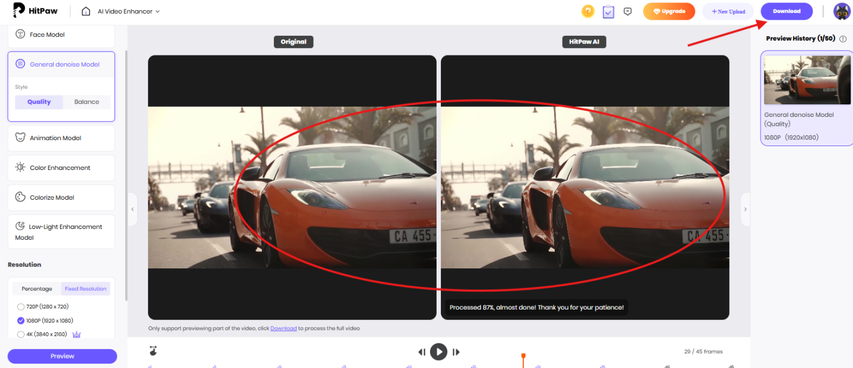
Task: Select 1080P (1920 x 1080) radio
Action: pyautogui.click(x=21, y=321)
